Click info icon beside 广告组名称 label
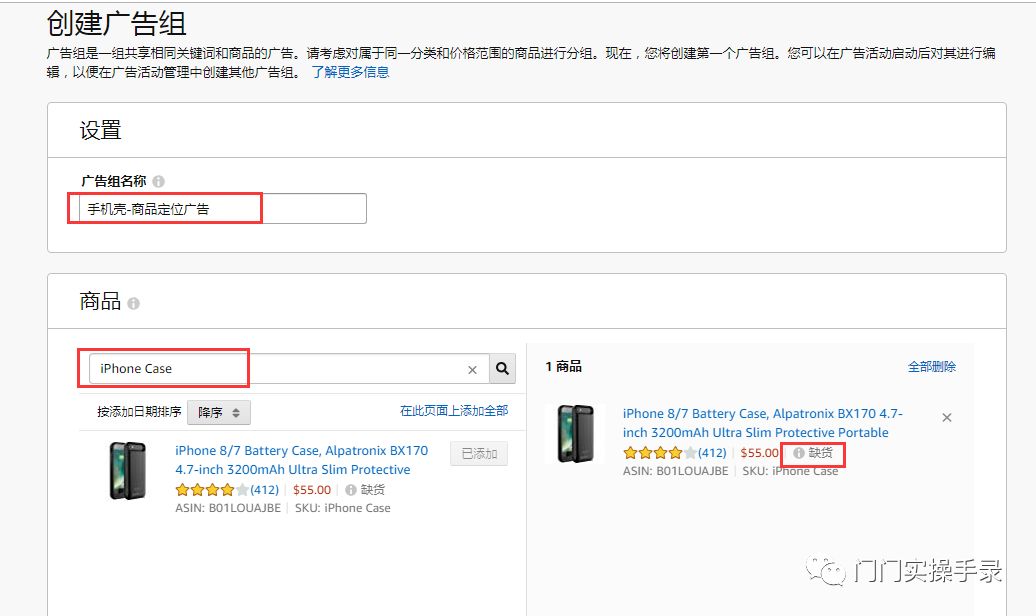The width and height of the screenshot is (1036, 616). tap(159, 181)
